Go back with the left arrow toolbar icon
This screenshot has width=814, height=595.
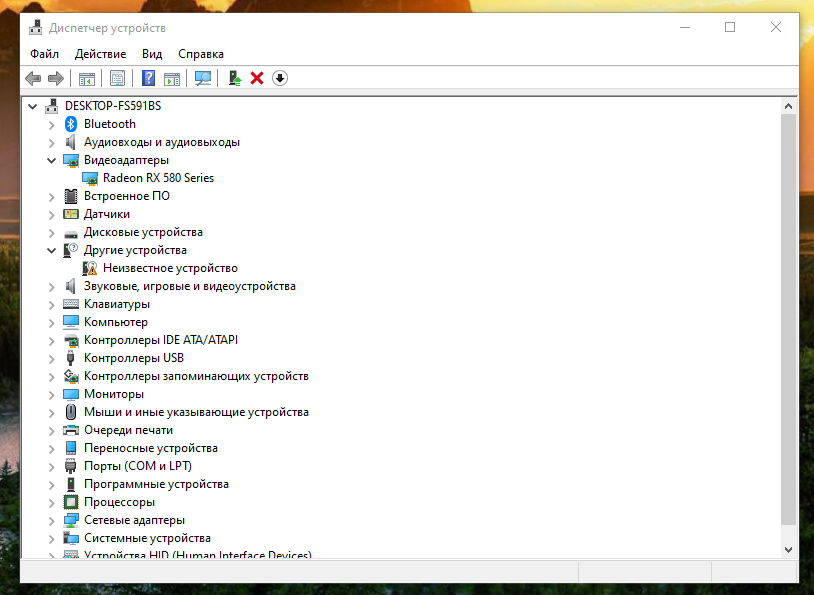pyautogui.click(x=33, y=78)
